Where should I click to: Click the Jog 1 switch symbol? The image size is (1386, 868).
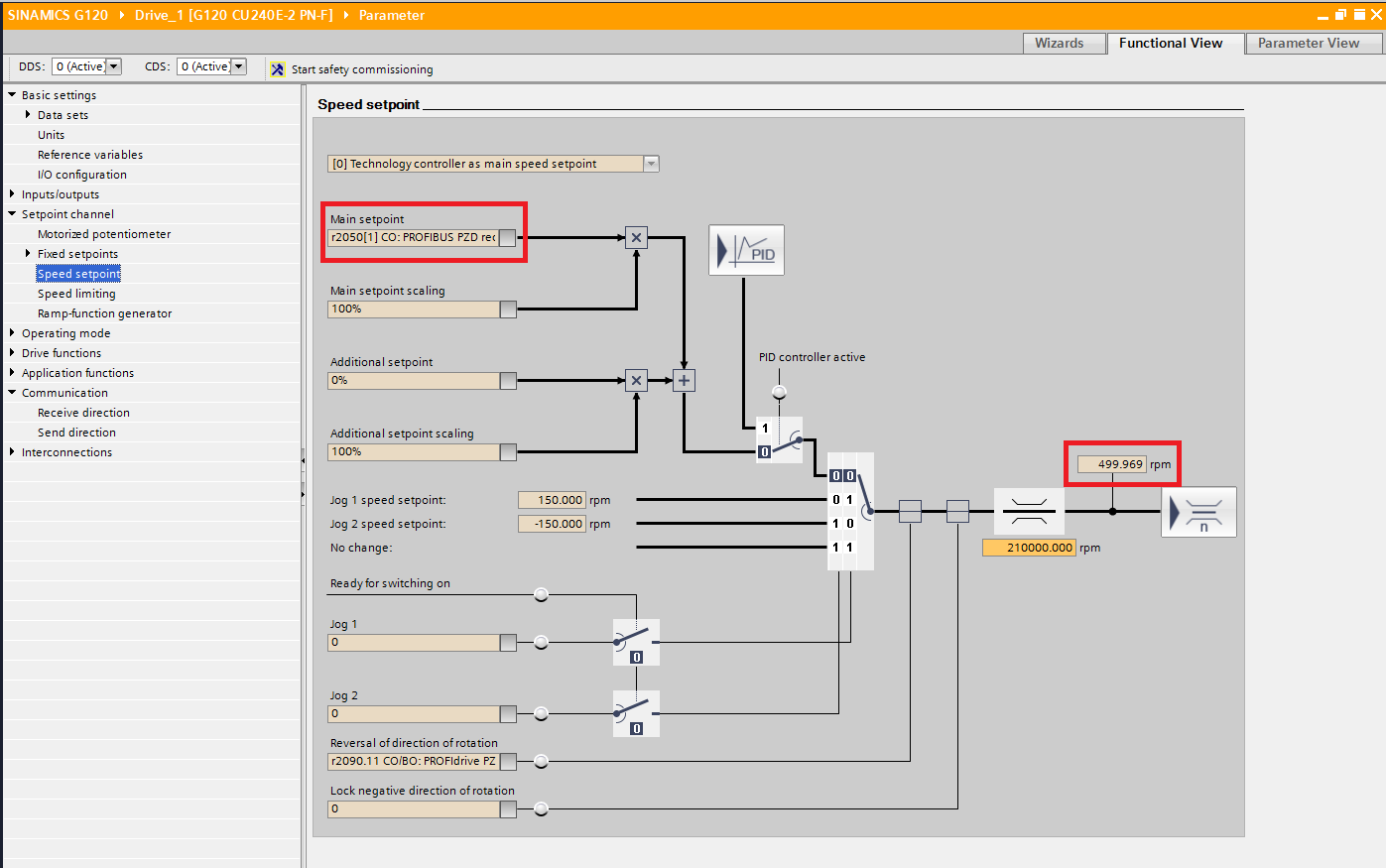coord(636,642)
